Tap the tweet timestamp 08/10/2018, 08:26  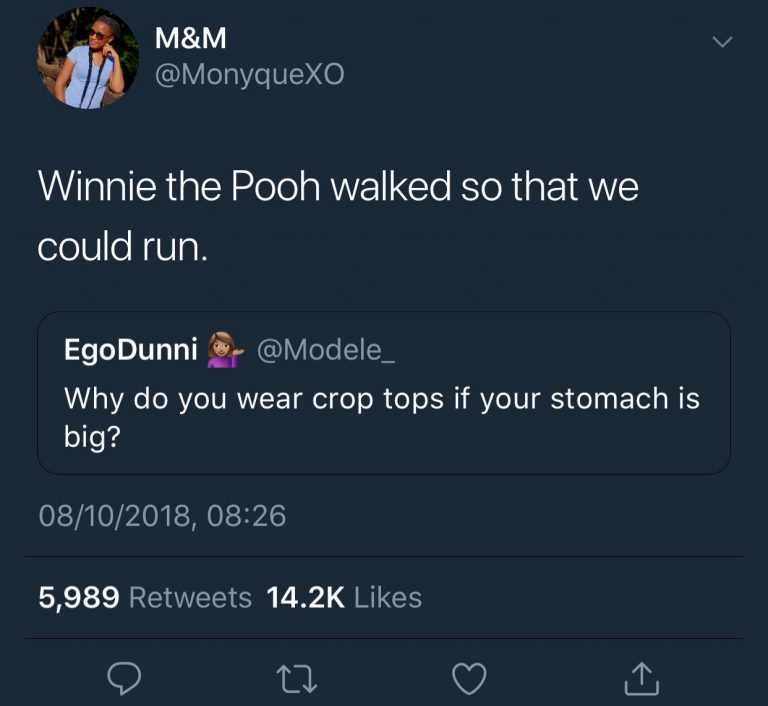pyautogui.click(x=162, y=516)
